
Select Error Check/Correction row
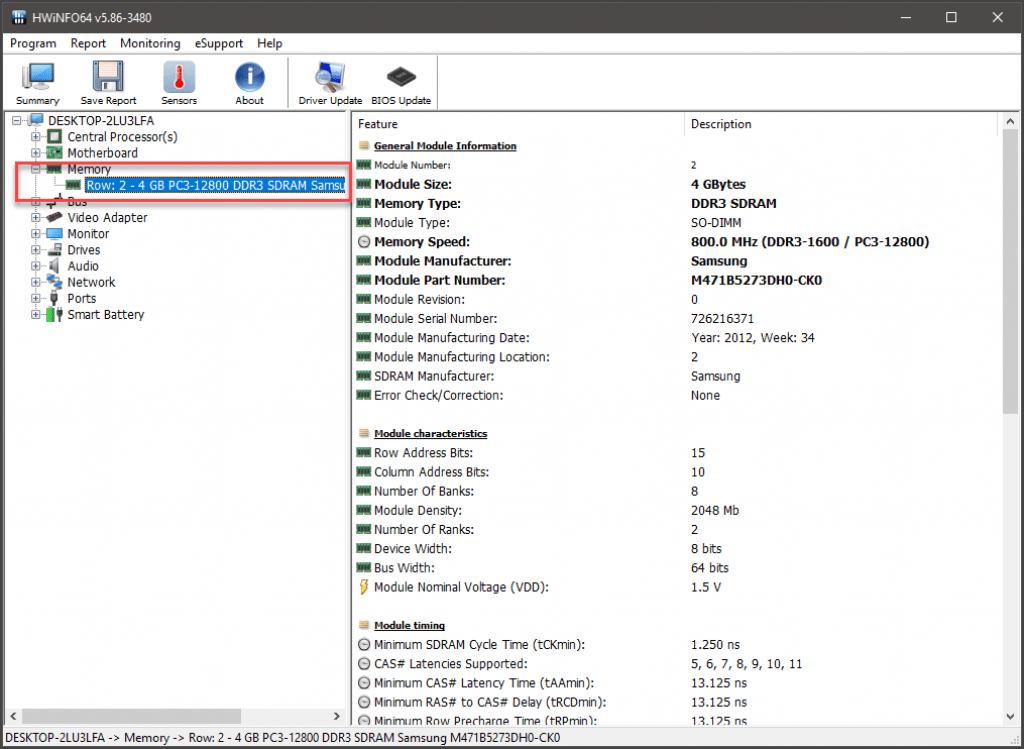(676, 396)
